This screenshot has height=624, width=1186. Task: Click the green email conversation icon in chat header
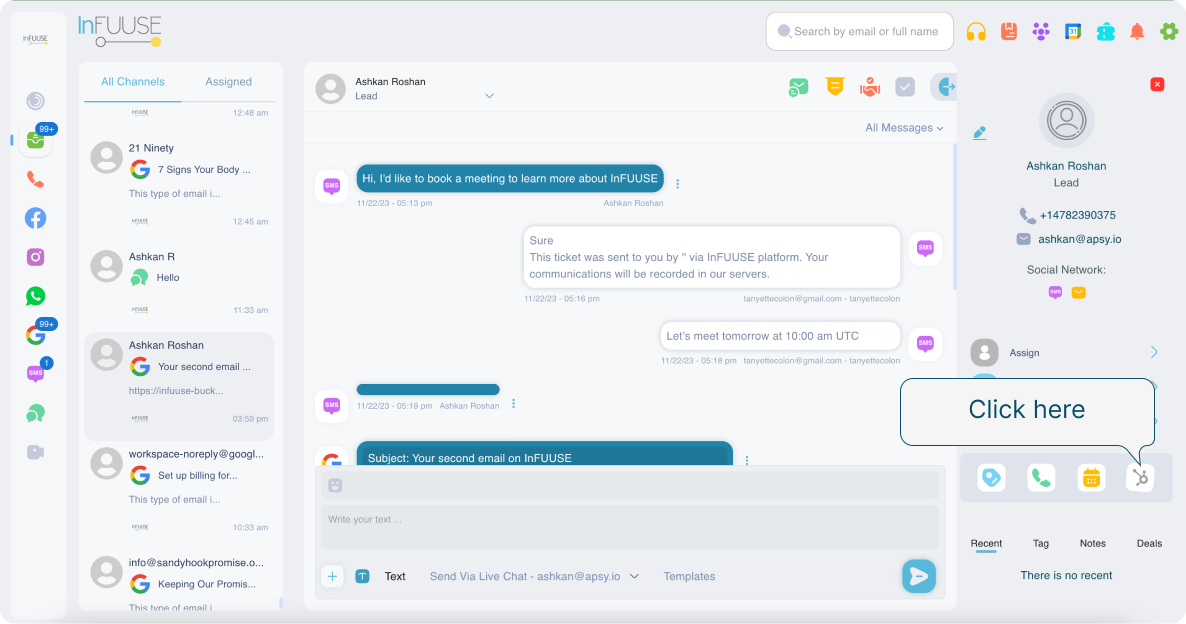[x=798, y=87]
